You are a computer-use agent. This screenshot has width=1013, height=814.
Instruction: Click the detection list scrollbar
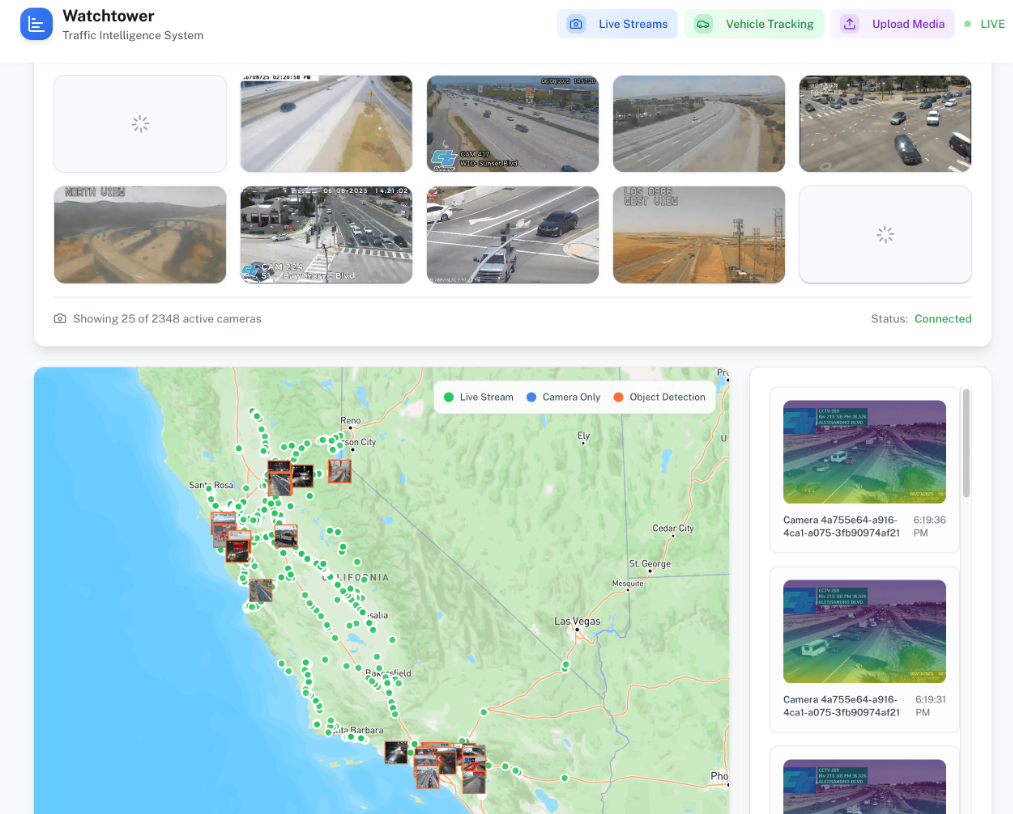pos(966,443)
